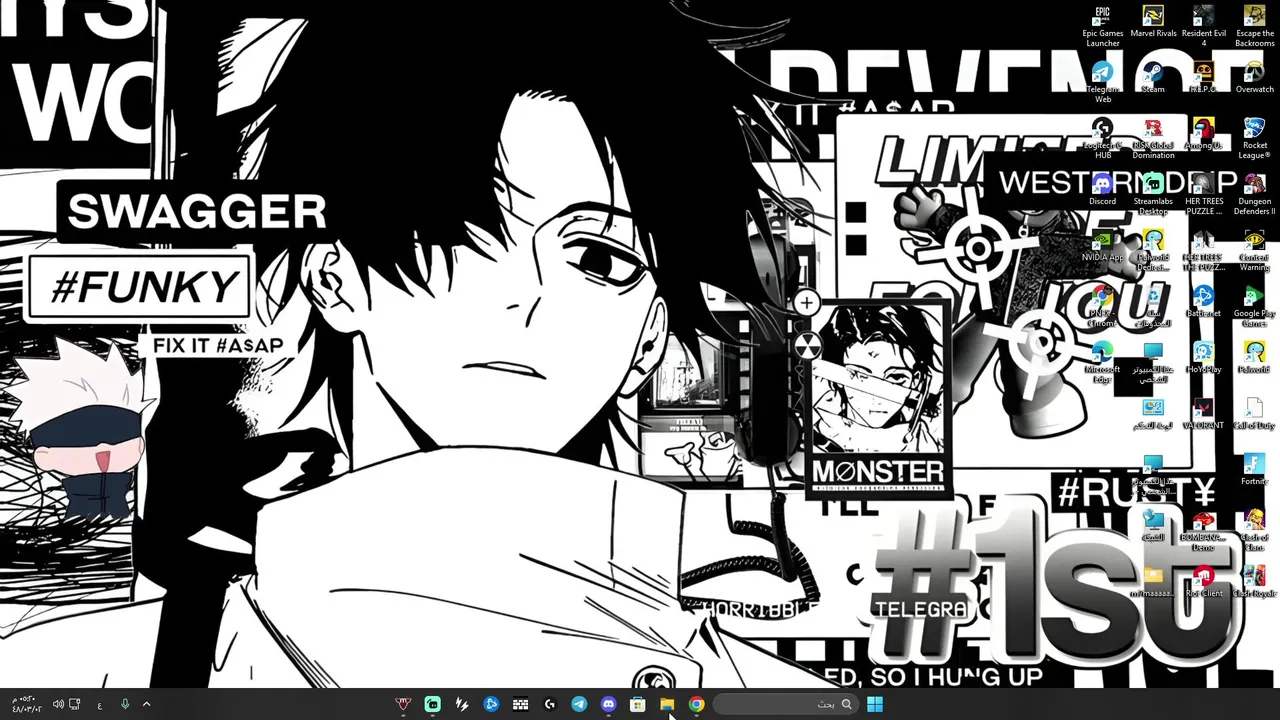Click the VALORANT desktop icon
This screenshot has width=1280, height=720.
(1203, 414)
